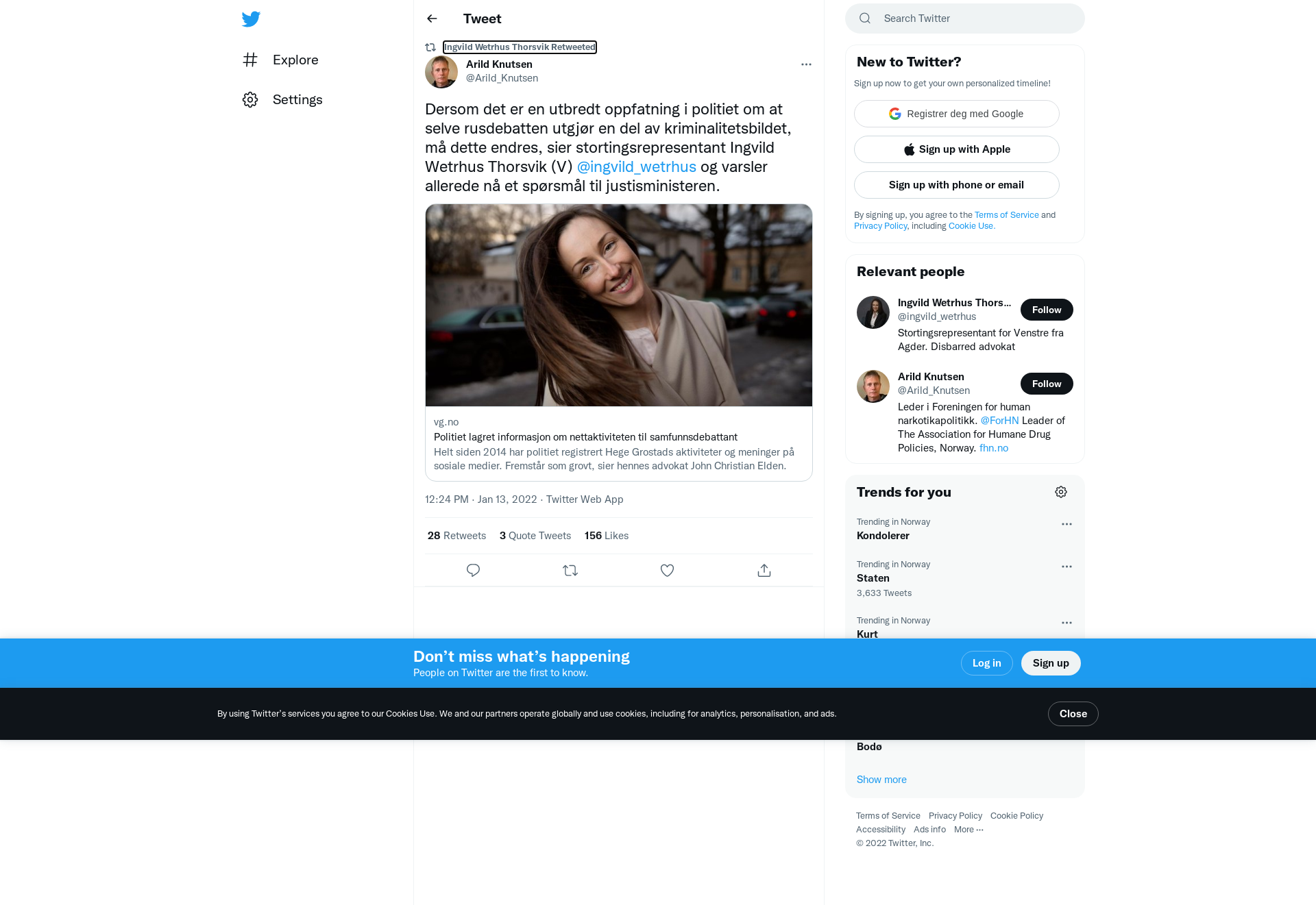Open the vg.no article photo
The image size is (1316, 905).
click(619, 305)
